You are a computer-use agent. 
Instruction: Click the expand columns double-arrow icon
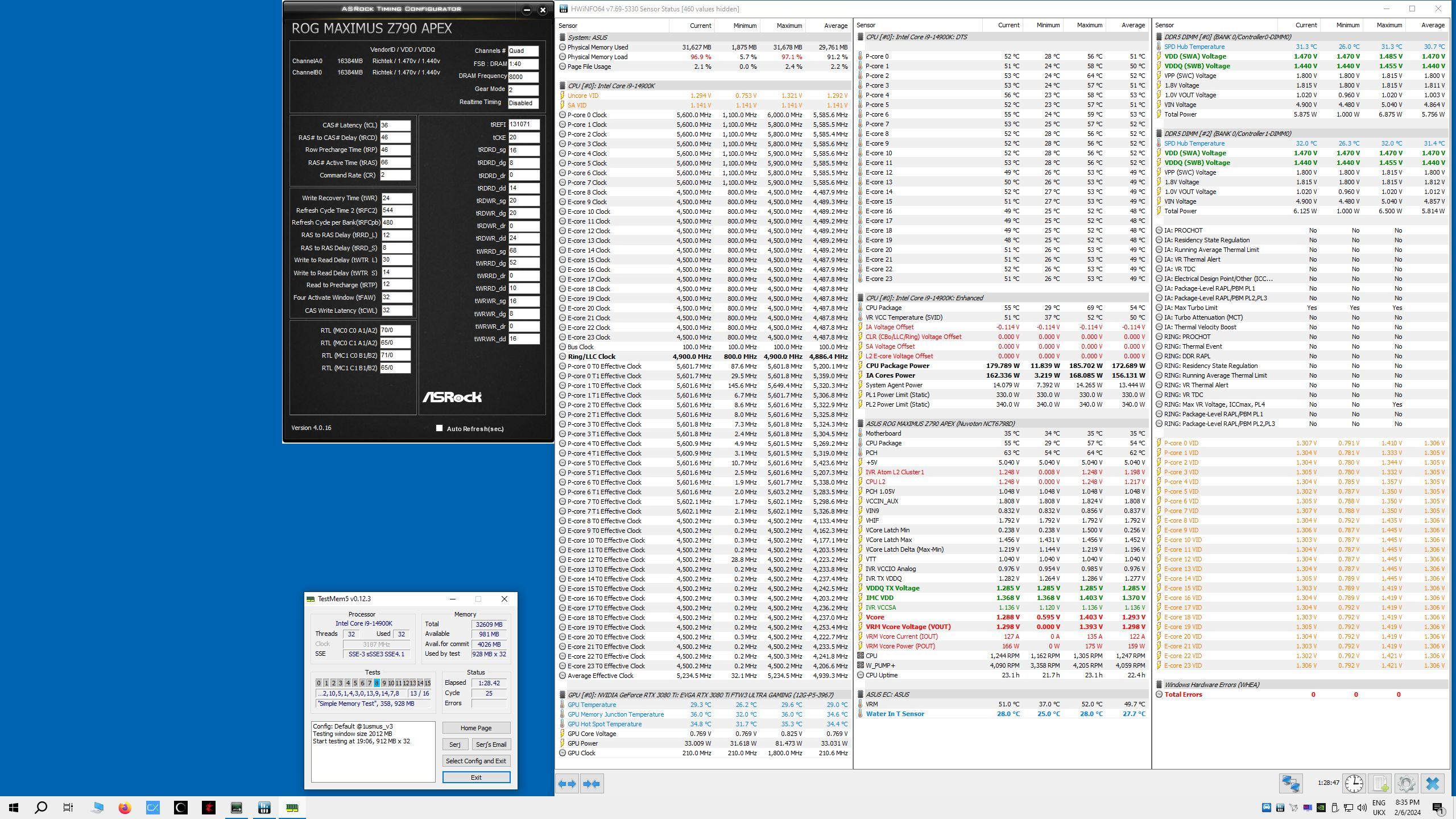point(567,783)
